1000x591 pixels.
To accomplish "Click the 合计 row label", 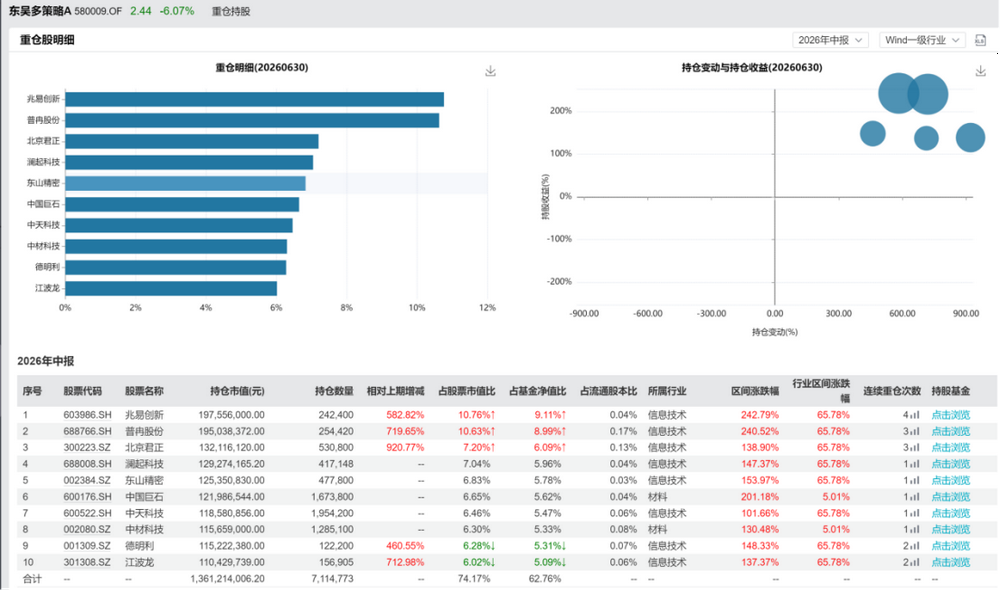I will (32, 579).
